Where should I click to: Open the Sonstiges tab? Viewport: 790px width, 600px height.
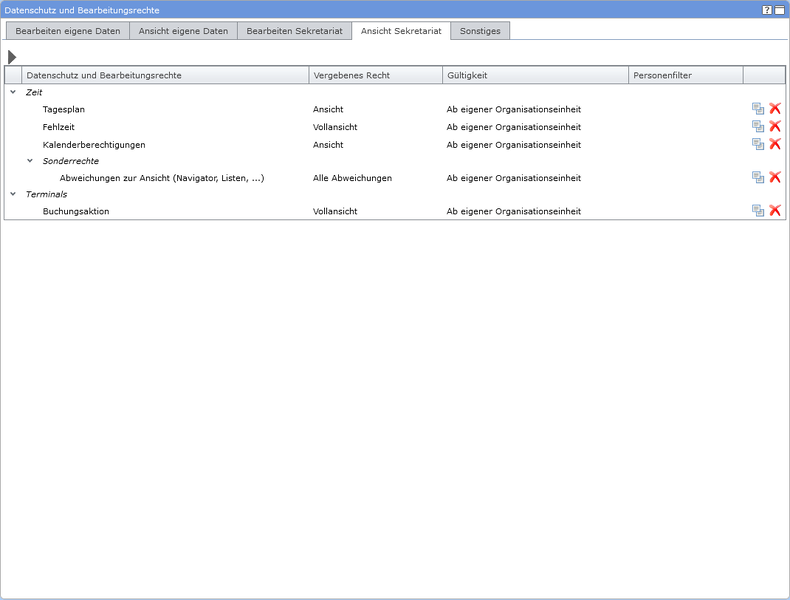point(480,31)
